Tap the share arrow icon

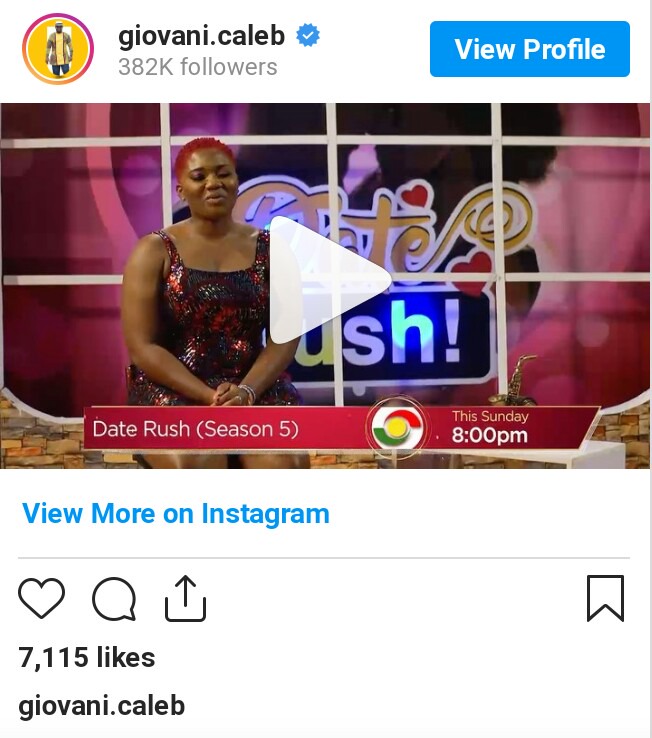click(x=185, y=598)
